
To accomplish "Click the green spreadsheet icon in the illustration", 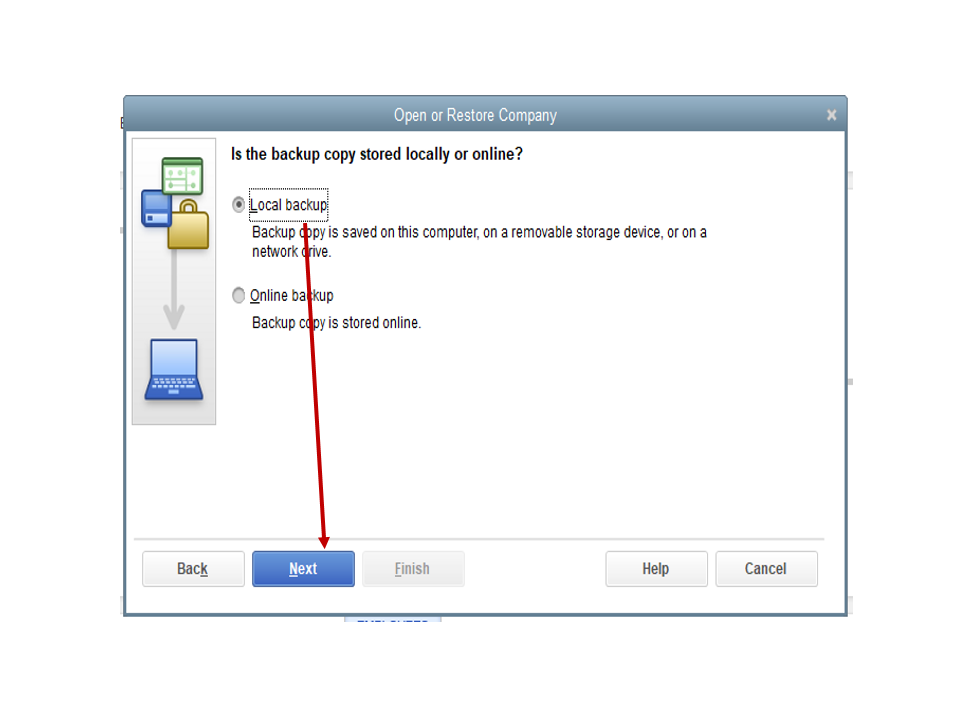I will (x=182, y=176).
